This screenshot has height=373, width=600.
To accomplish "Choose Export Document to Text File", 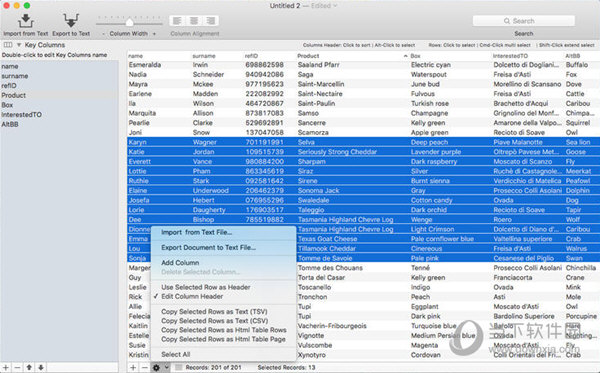I will (209, 248).
